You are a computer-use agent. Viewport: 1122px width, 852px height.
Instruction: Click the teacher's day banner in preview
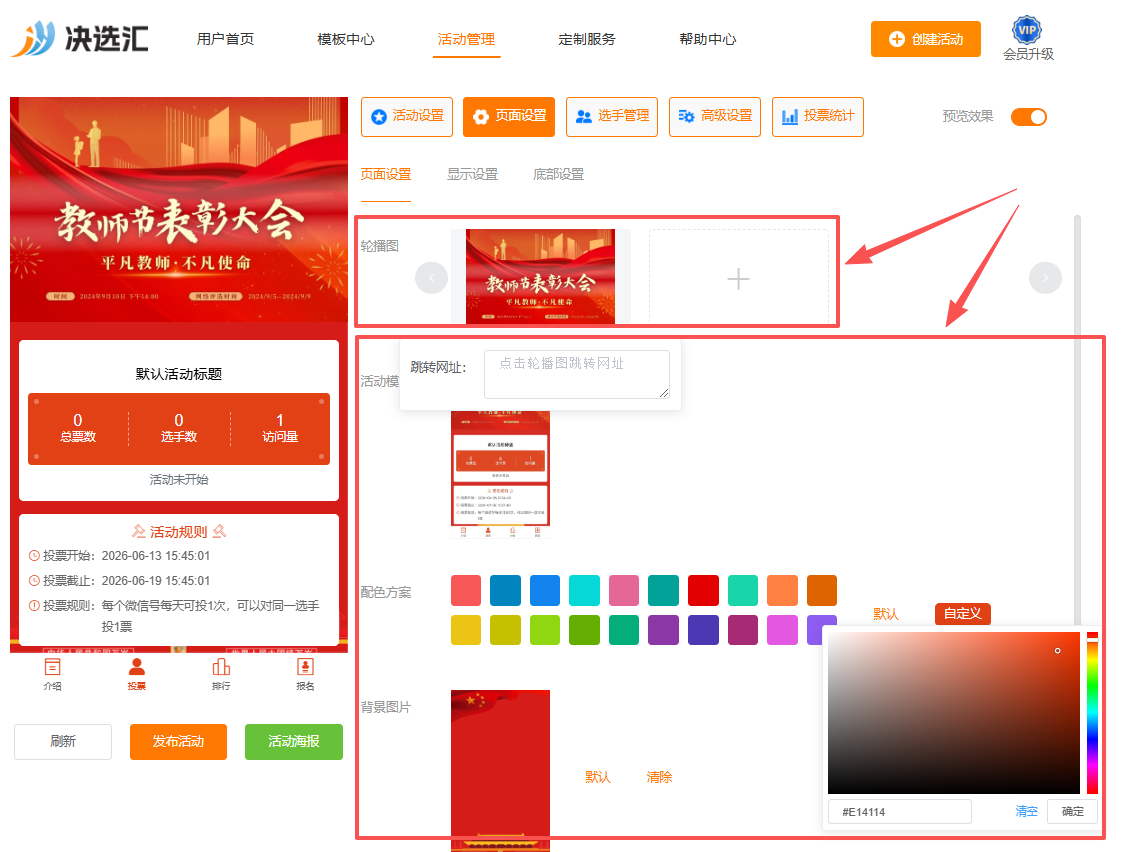pyautogui.click(x=179, y=210)
